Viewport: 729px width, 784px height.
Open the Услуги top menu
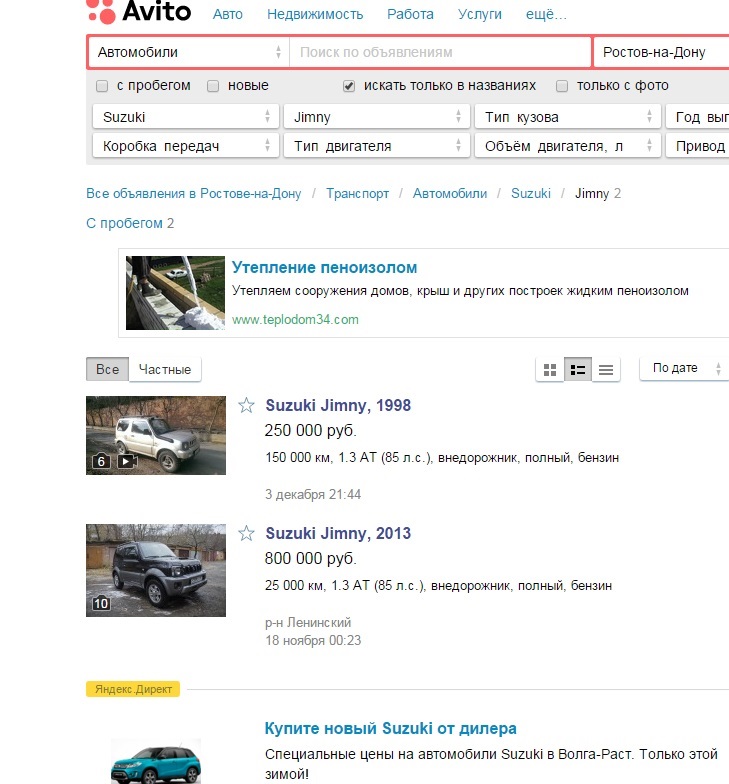[480, 14]
